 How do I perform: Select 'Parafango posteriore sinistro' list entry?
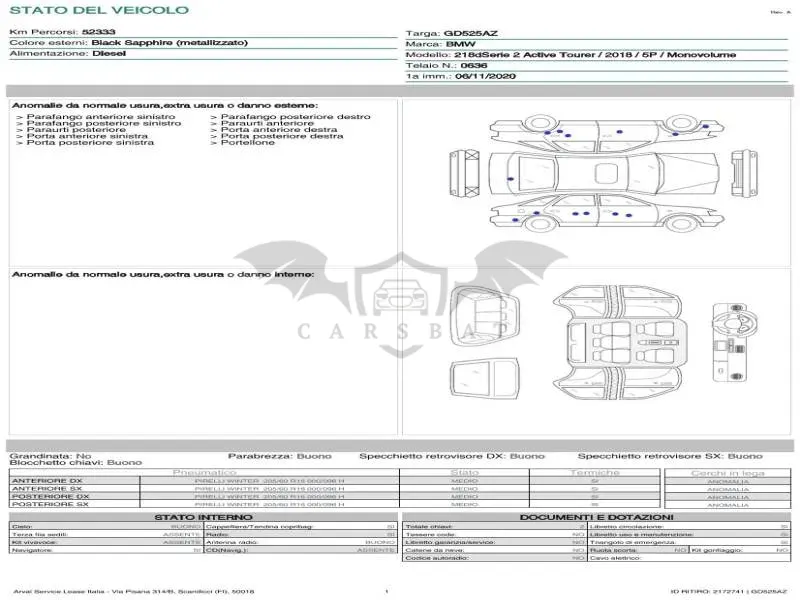pos(104,123)
